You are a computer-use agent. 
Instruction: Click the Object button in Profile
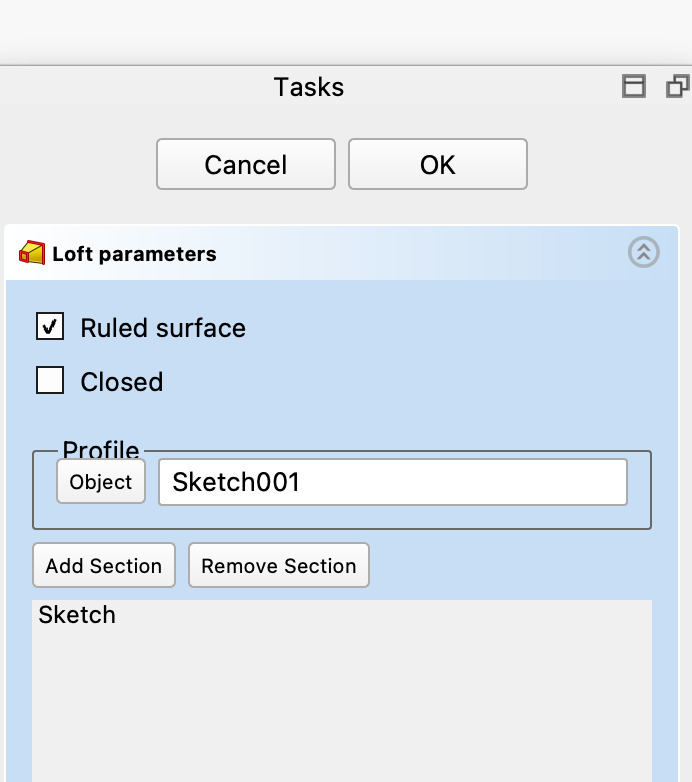tap(101, 482)
